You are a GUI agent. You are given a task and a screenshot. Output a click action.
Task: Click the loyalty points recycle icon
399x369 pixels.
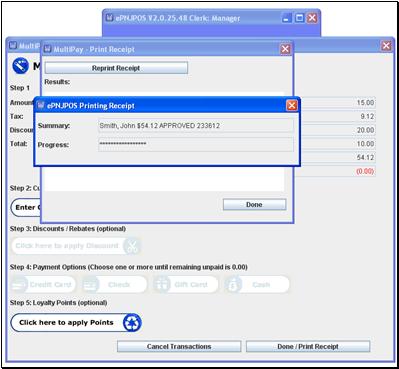coord(132,323)
